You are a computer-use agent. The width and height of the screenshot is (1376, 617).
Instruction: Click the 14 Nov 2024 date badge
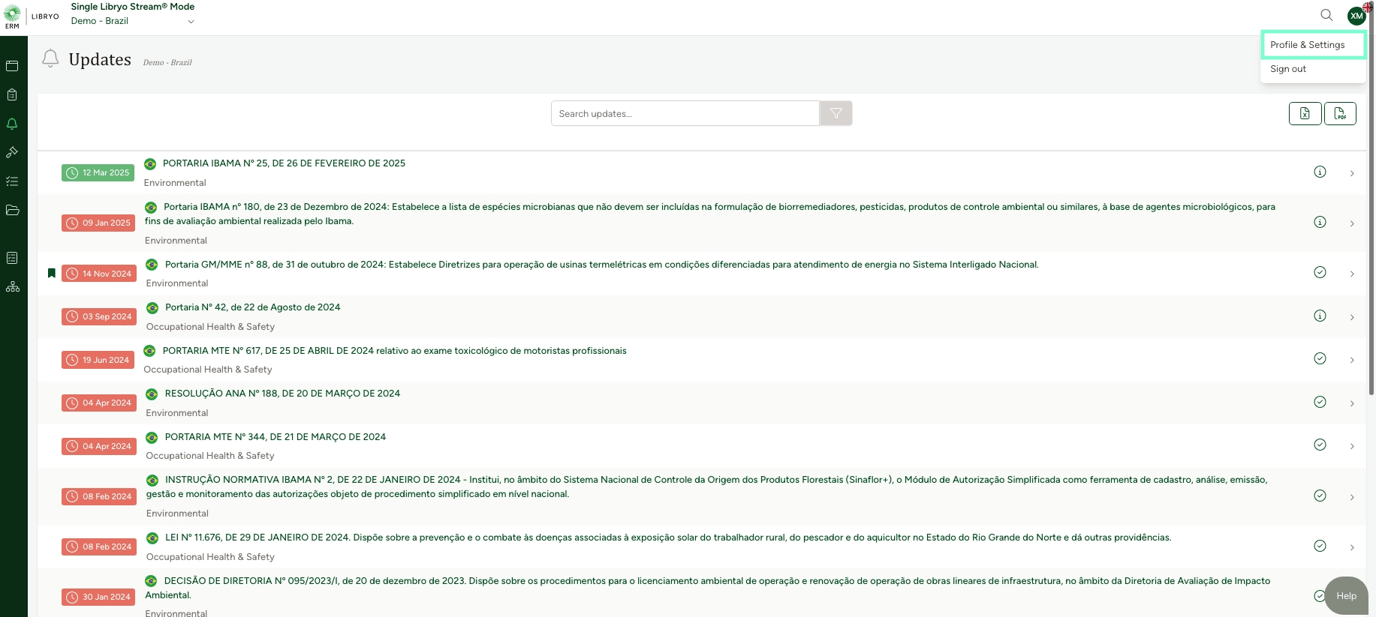pyautogui.click(x=98, y=273)
